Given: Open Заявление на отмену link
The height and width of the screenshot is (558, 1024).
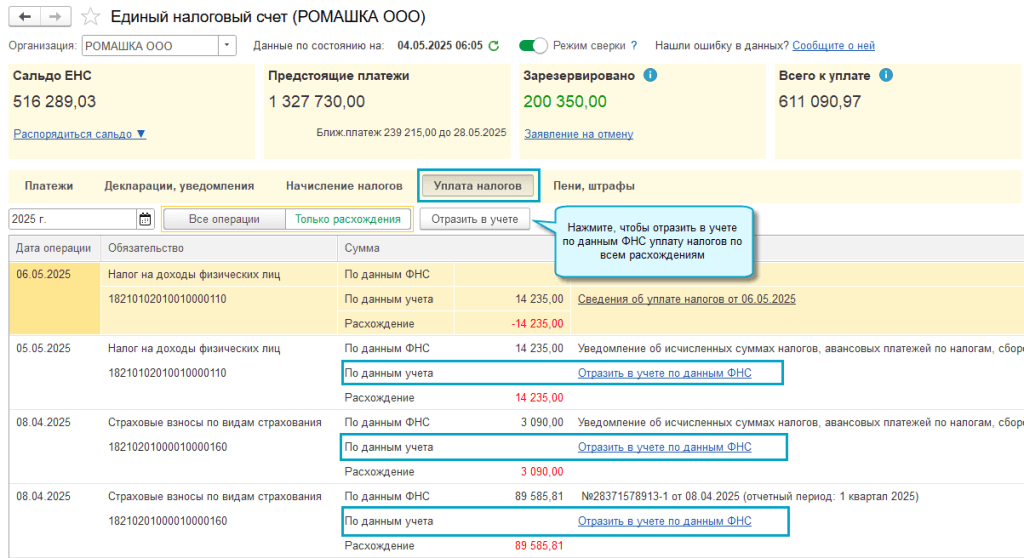Looking at the screenshot, I should pyautogui.click(x=578, y=134).
